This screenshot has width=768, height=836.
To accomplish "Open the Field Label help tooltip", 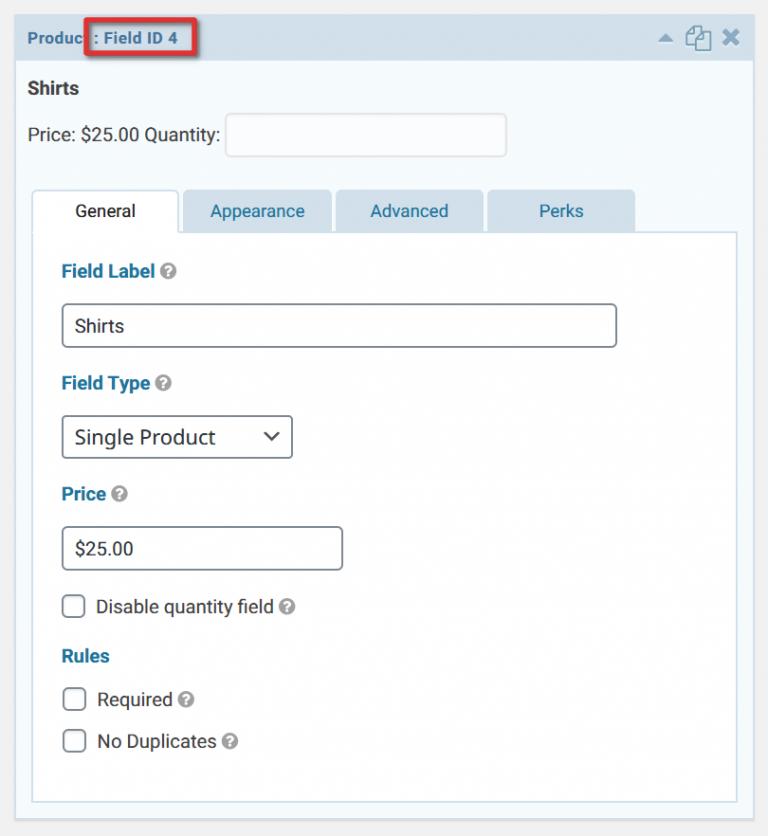I will point(166,271).
